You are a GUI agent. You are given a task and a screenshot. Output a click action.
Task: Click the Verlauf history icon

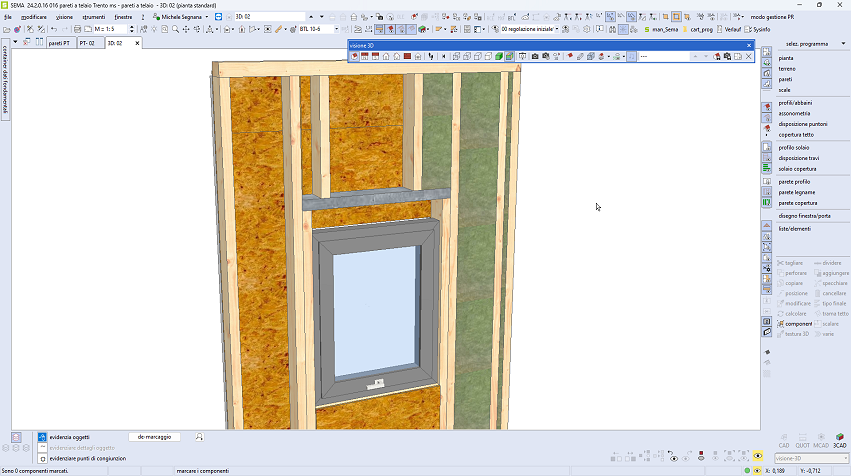(x=728, y=29)
